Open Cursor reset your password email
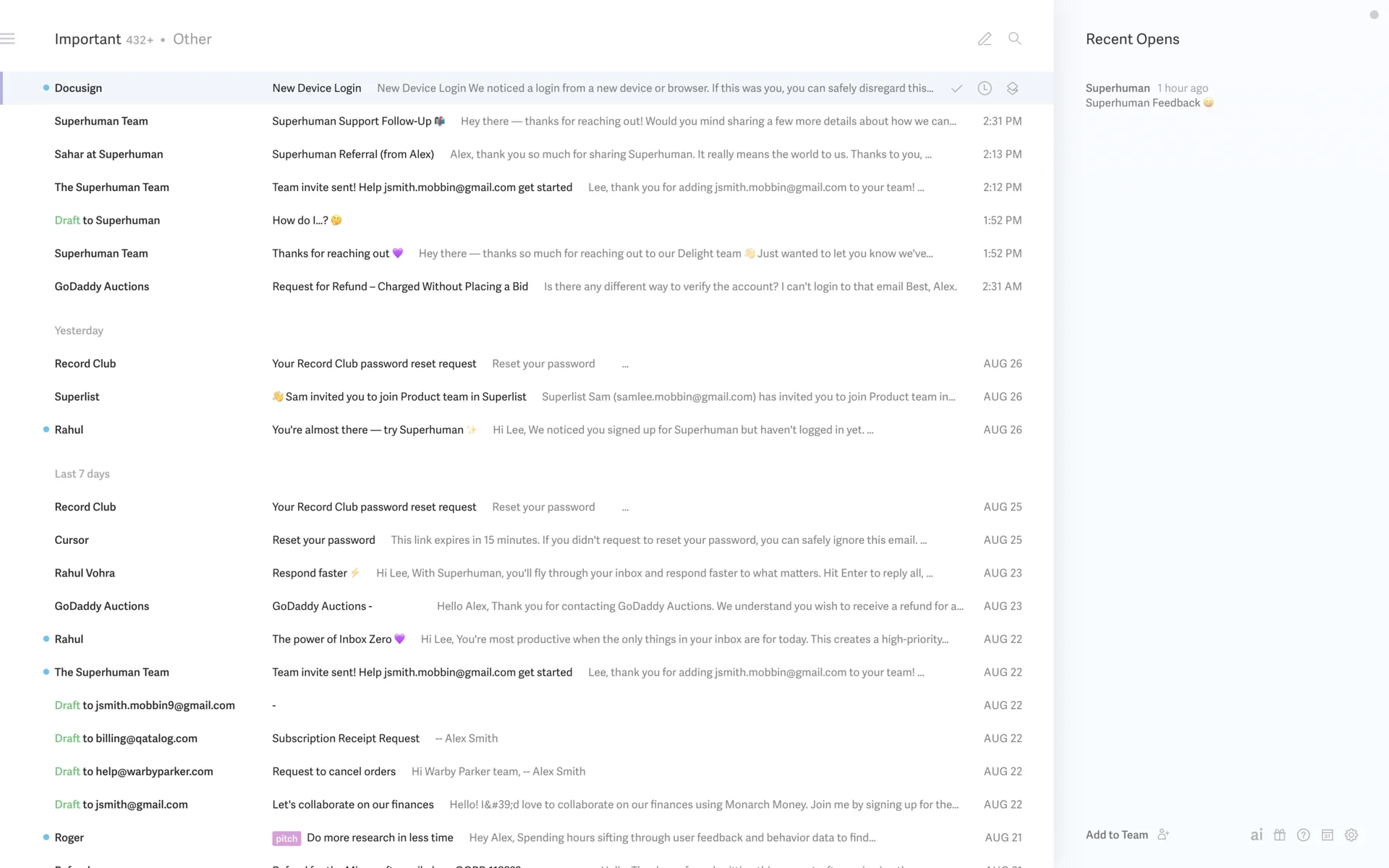 (323, 540)
